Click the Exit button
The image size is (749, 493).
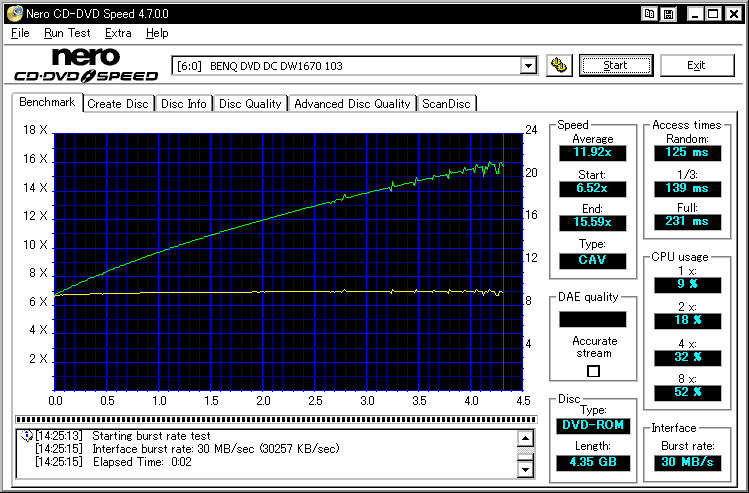coord(696,65)
